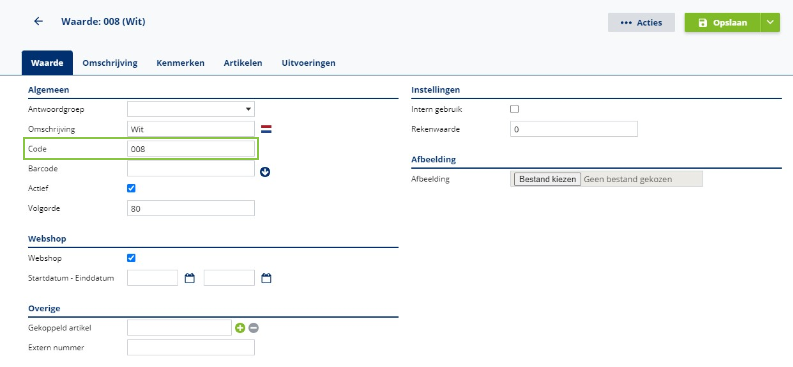Go to the Artikelen tab
The width and height of the screenshot is (793, 367).
[x=243, y=63]
